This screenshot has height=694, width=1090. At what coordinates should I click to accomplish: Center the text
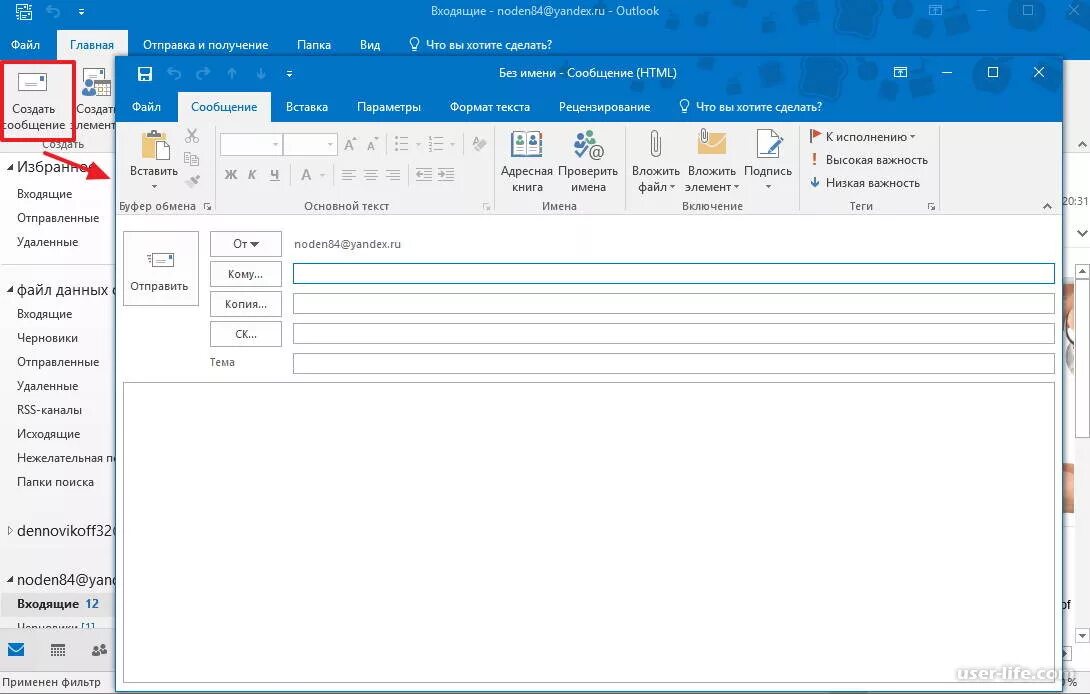371,175
